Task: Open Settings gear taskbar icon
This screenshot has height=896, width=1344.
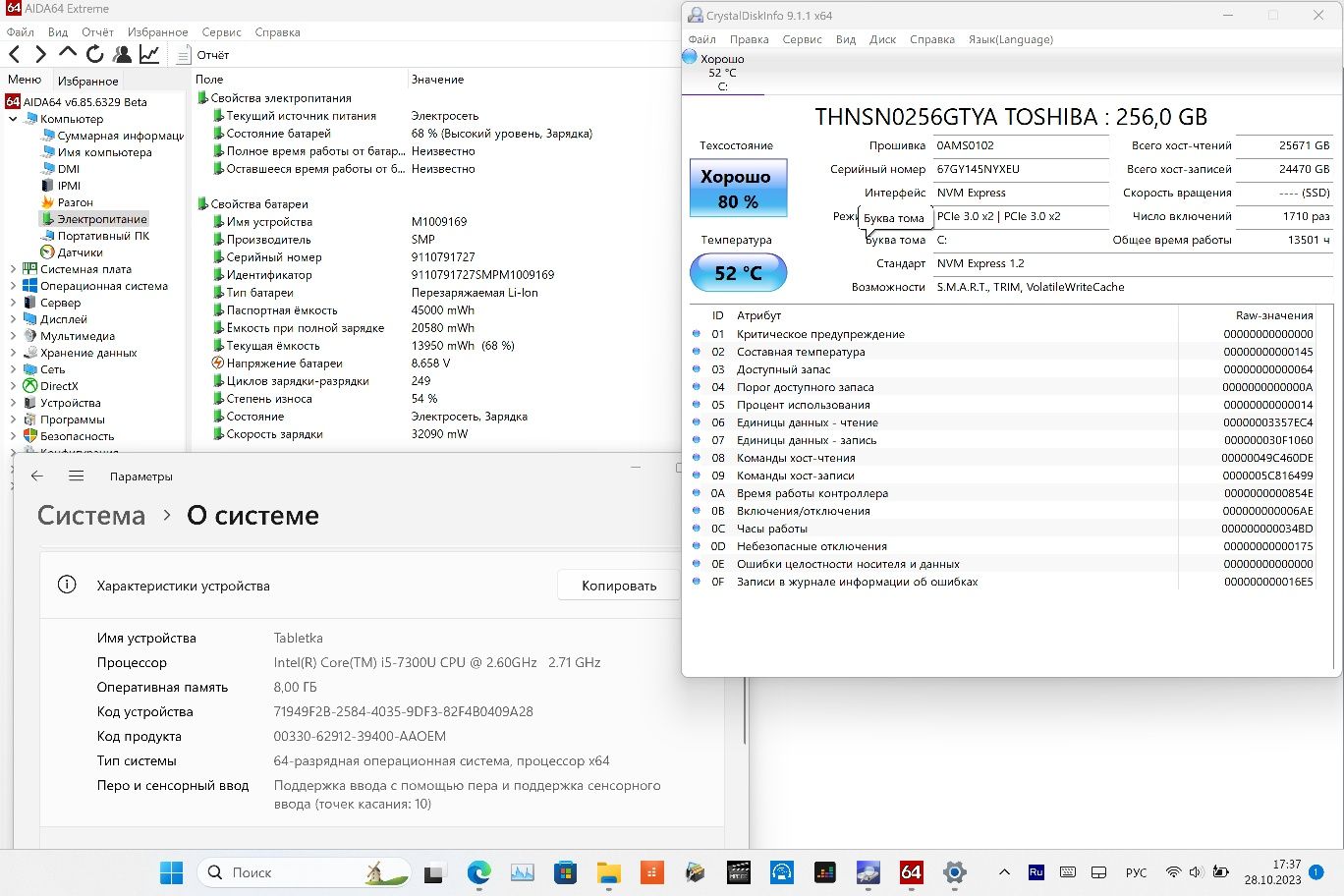Action: pos(954,872)
